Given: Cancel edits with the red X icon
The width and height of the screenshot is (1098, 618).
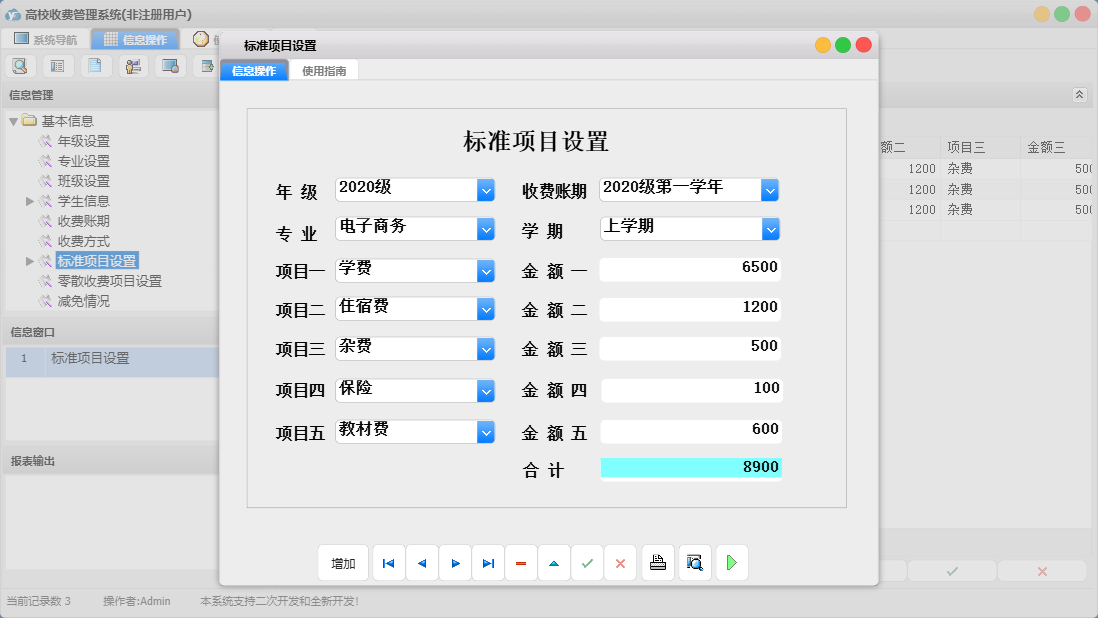Looking at the screenshot, I should (620, 562).
